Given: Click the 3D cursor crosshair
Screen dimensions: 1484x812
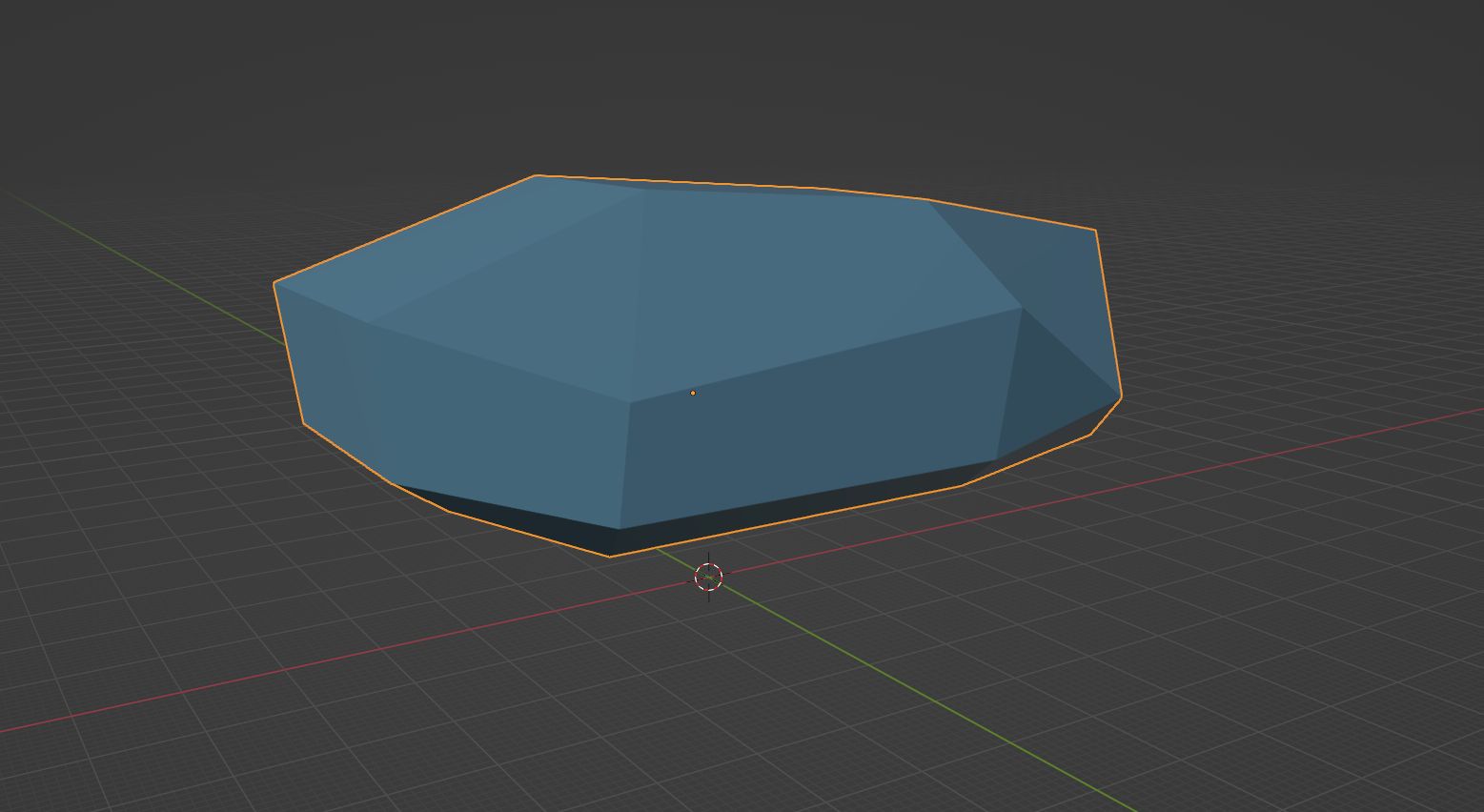Looking at the screenshot, I should pyautogui.click(x=708, y=577).
